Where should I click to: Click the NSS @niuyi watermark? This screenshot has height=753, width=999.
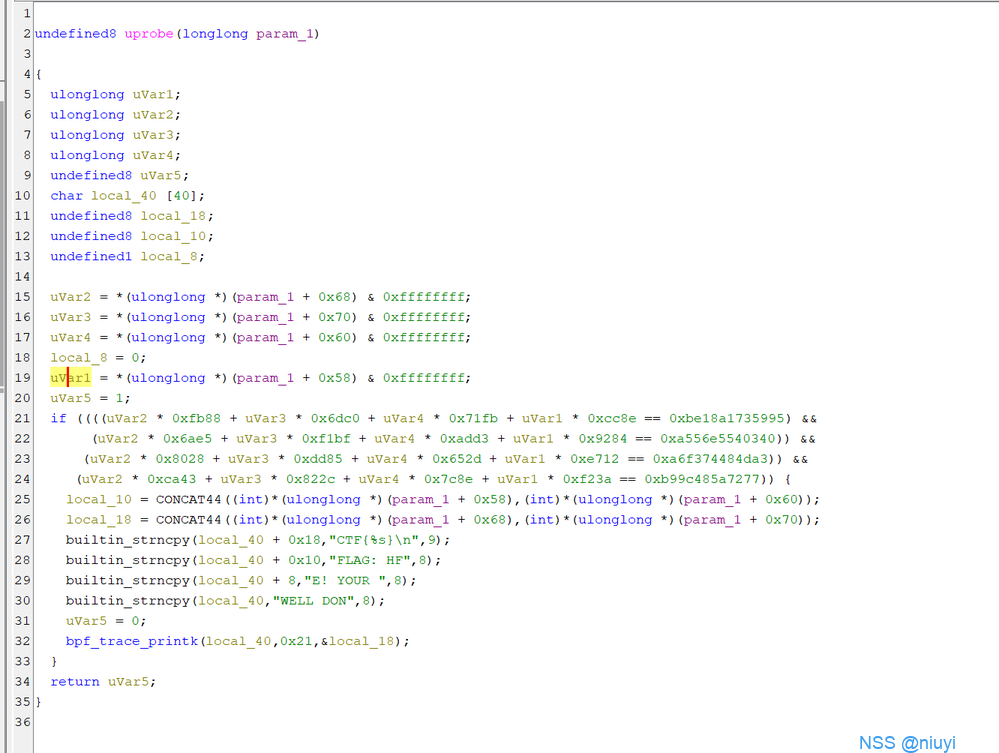tap(907, 742)
